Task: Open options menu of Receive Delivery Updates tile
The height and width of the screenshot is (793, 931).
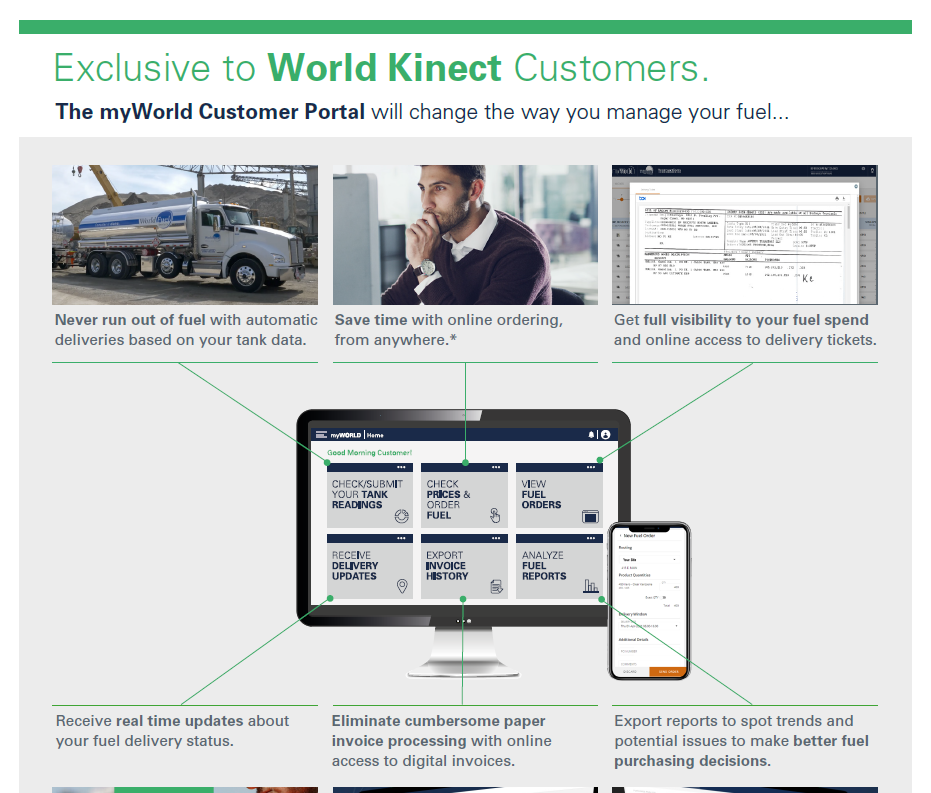Action: point(401,538)
